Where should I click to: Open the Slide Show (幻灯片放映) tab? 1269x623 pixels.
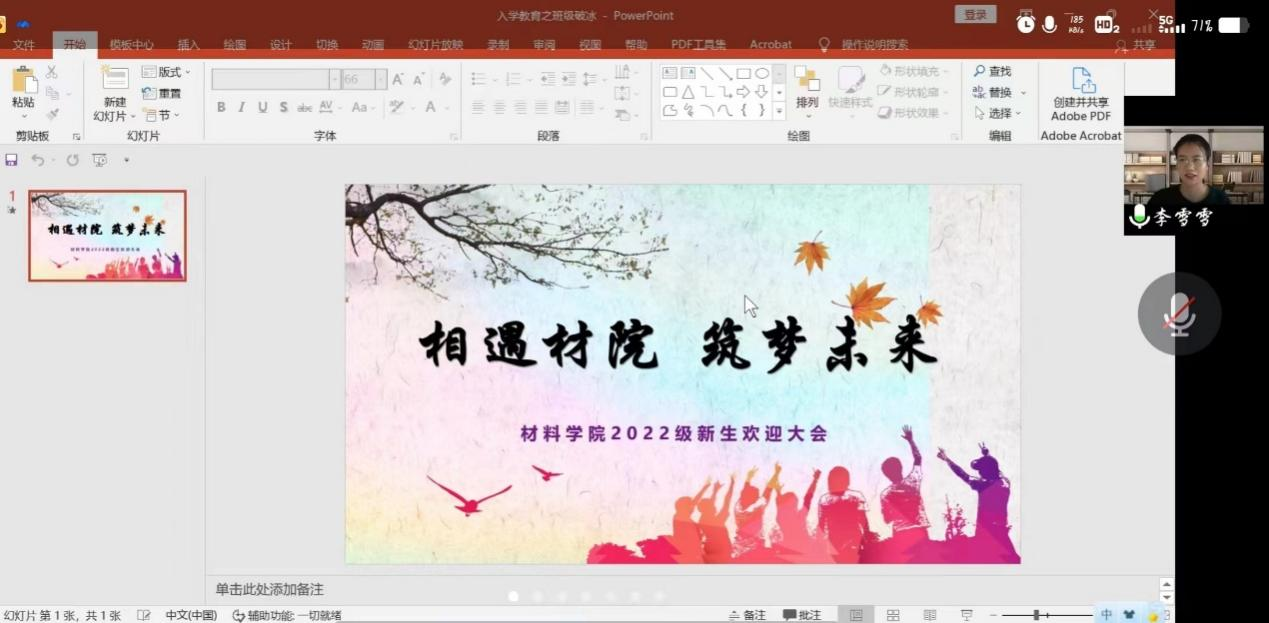click(435, 45)
